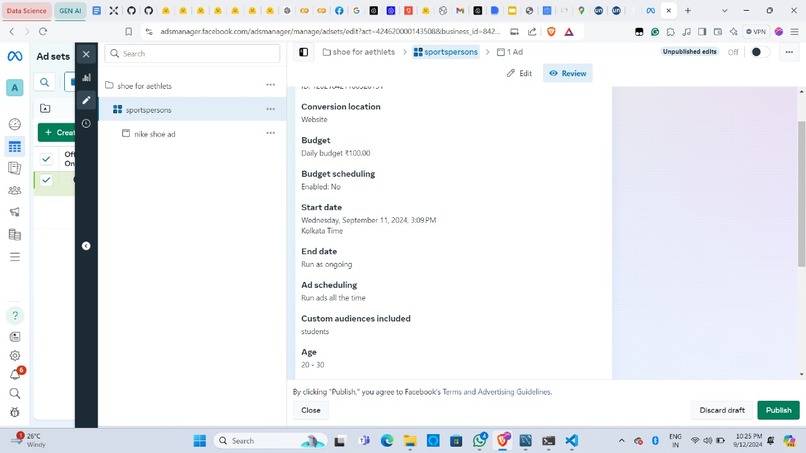Open Help question mark icon

[x=15, y=315]
